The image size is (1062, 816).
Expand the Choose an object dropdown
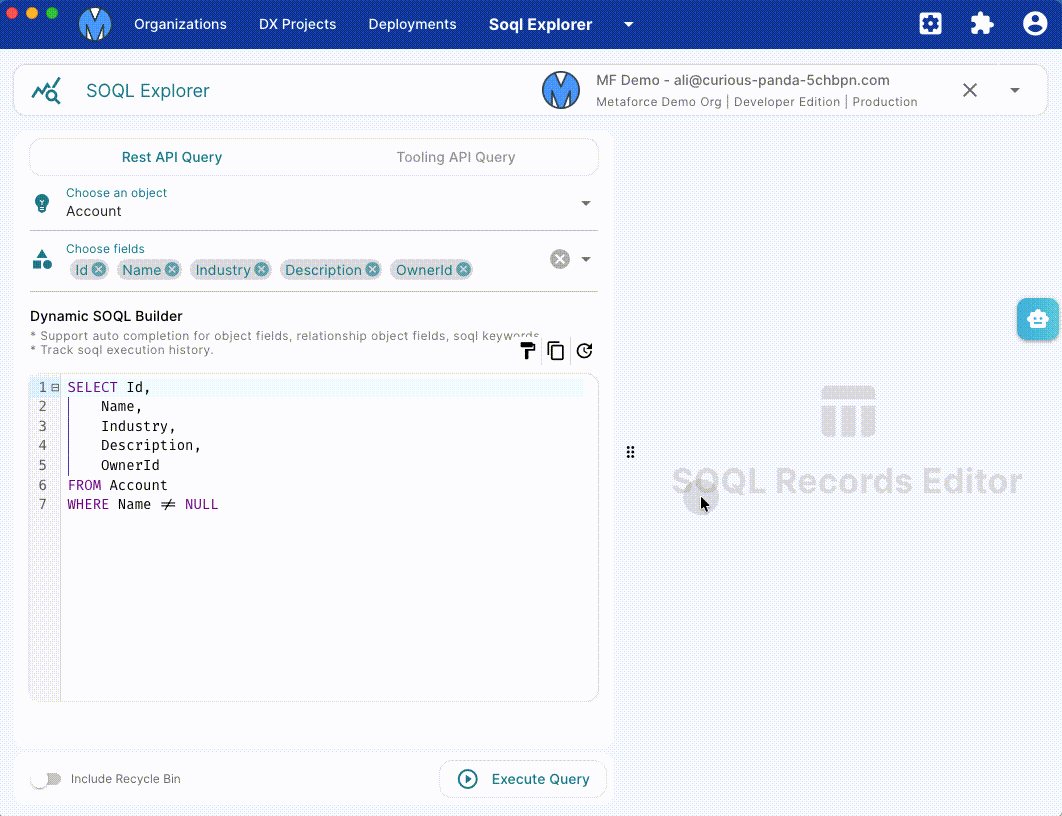(586, 203)
